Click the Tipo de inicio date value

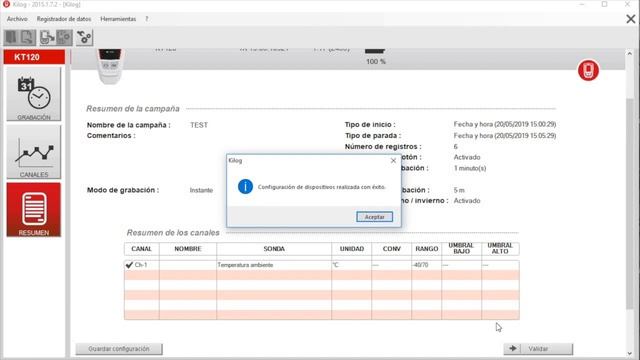coord(505,124)
